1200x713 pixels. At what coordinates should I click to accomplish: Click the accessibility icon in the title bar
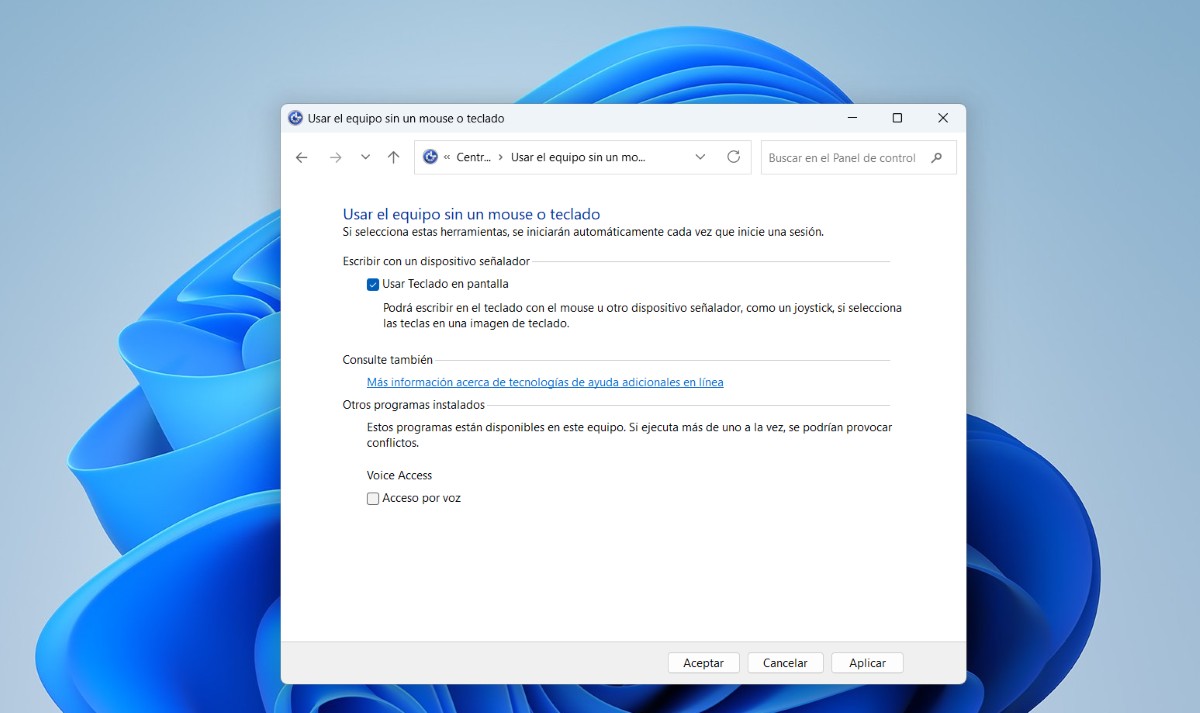pos(295,117)
